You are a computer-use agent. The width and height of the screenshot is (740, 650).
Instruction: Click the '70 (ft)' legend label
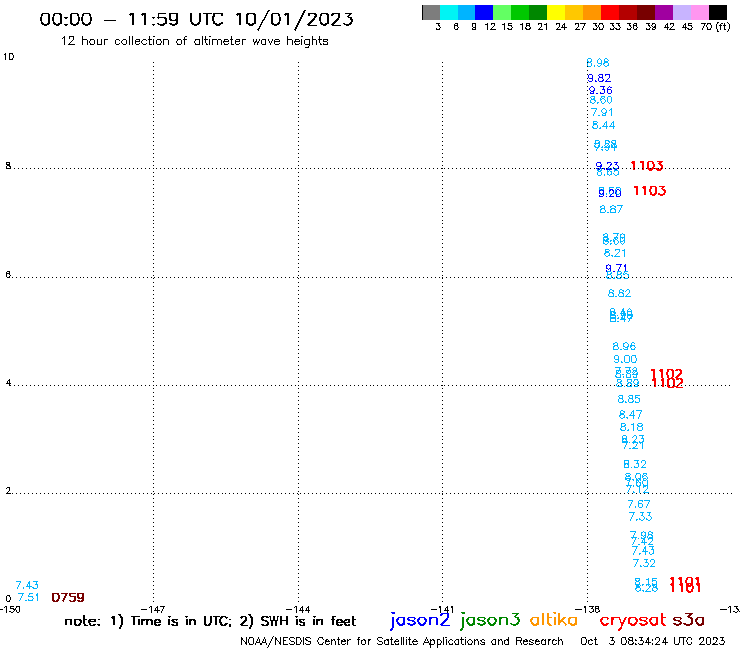tap(715, 26)
